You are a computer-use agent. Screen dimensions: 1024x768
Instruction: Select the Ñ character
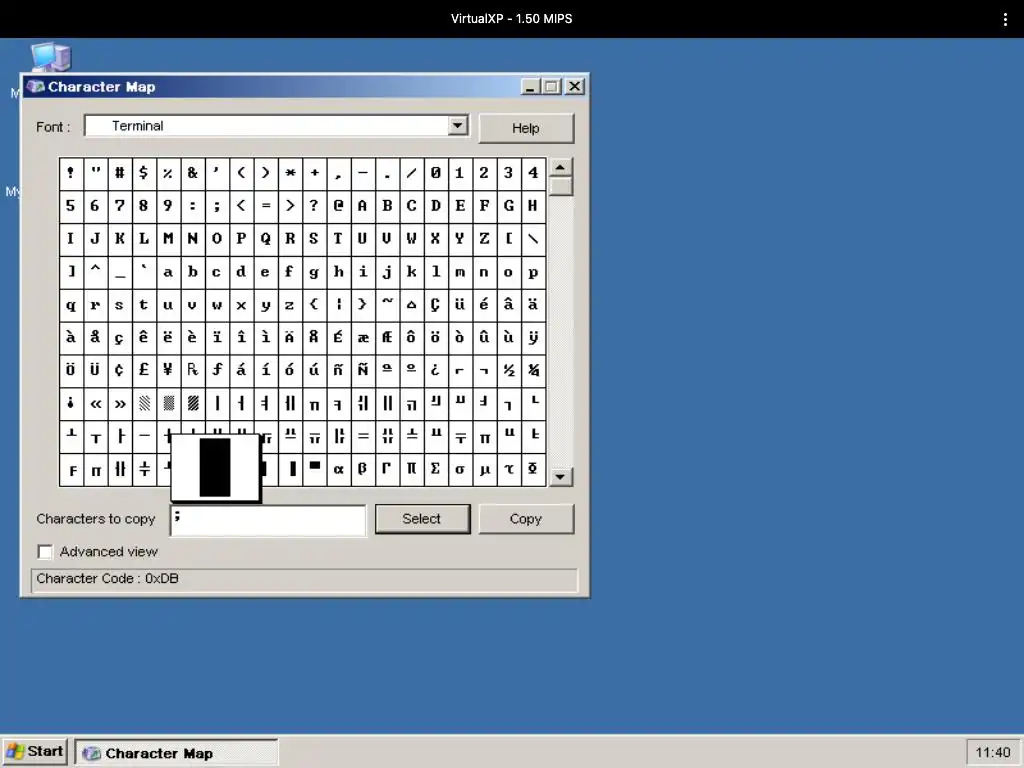(362, 370)
